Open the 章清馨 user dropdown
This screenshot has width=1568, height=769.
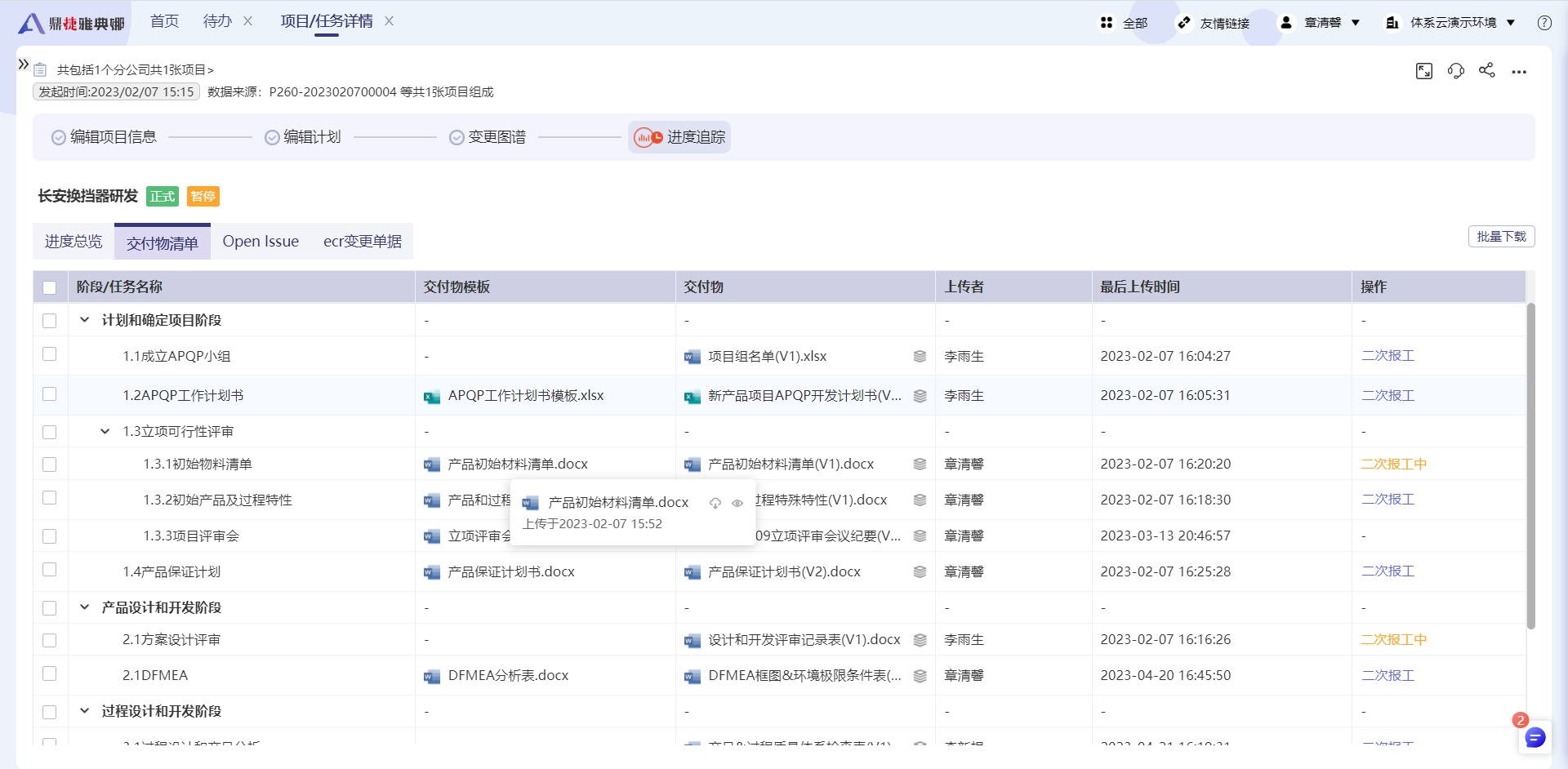pos(1320,23)
